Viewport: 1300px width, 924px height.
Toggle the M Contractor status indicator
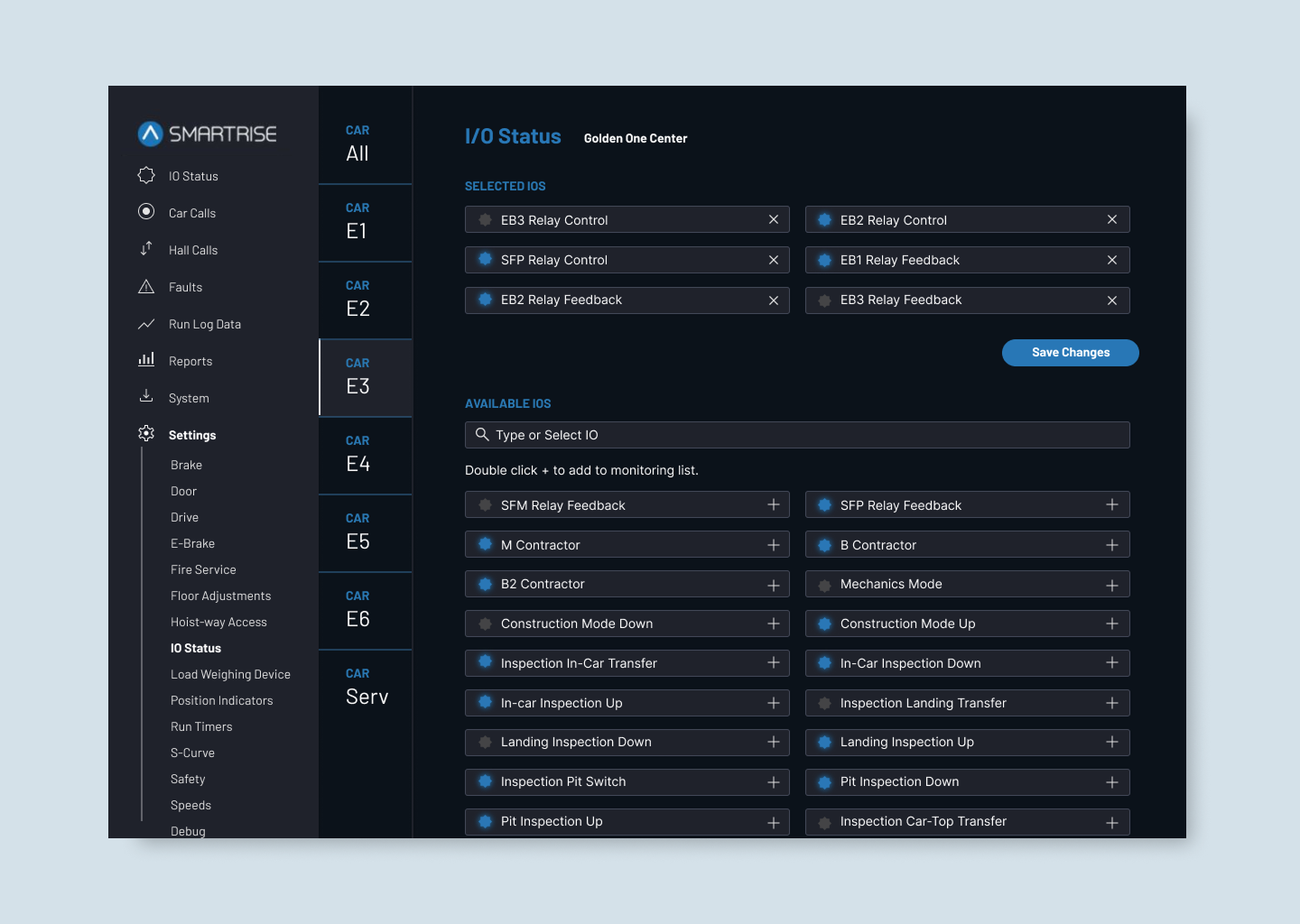coord(485,545)
